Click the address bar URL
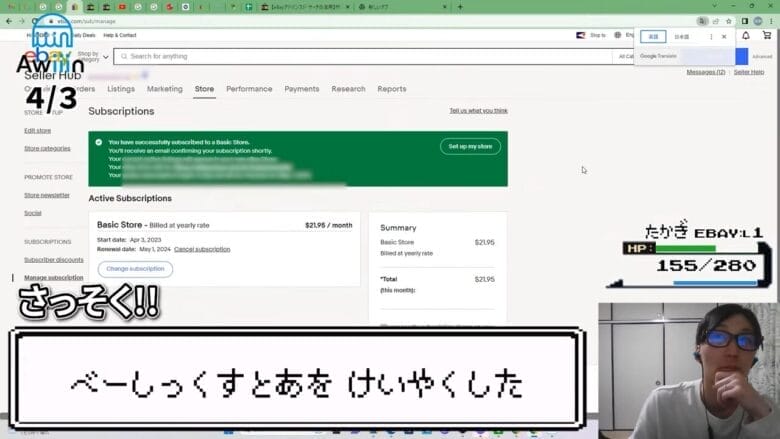The image size is (780, 439). point(86,21)
